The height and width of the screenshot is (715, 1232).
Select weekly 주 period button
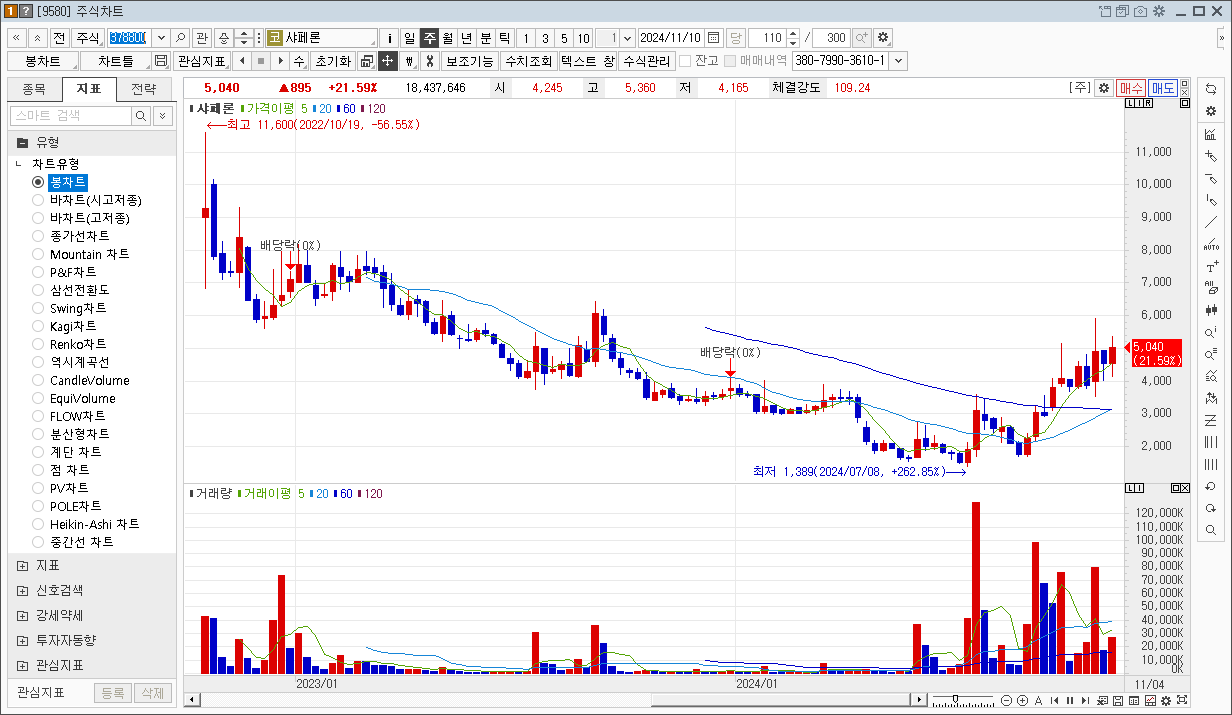point(429,38)
